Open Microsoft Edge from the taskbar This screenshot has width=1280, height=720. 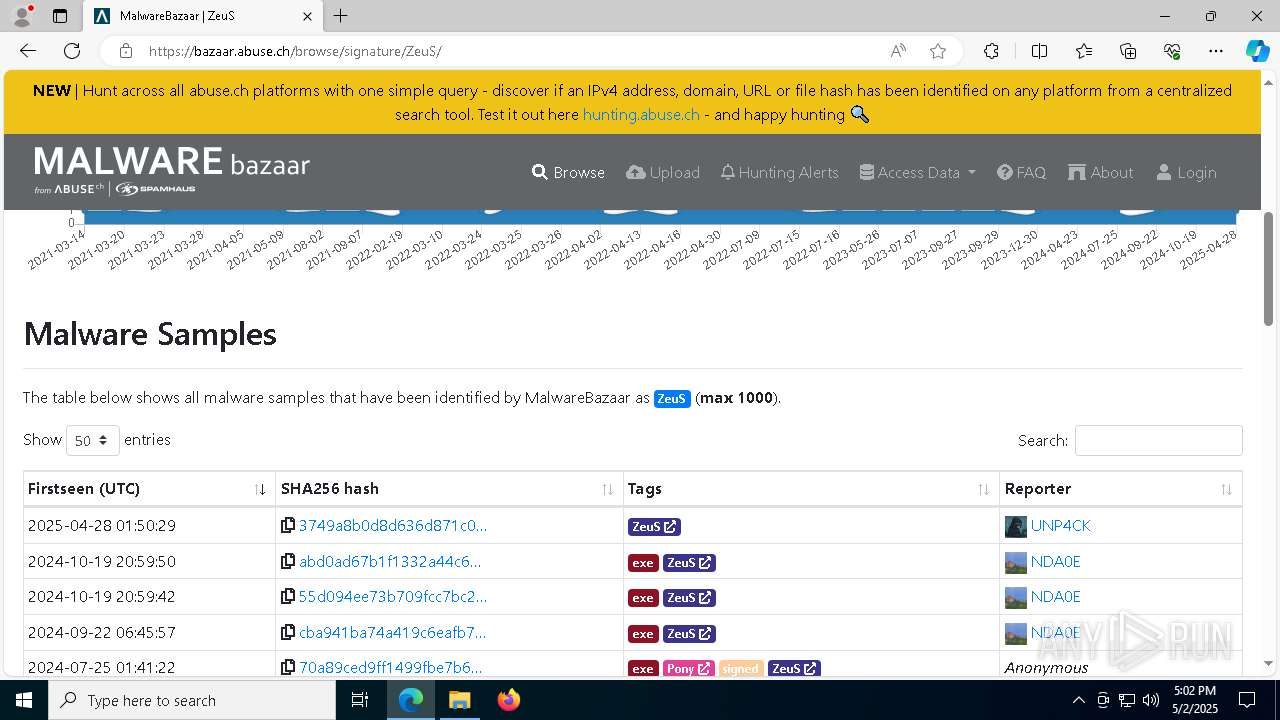[x=411, y=700]
